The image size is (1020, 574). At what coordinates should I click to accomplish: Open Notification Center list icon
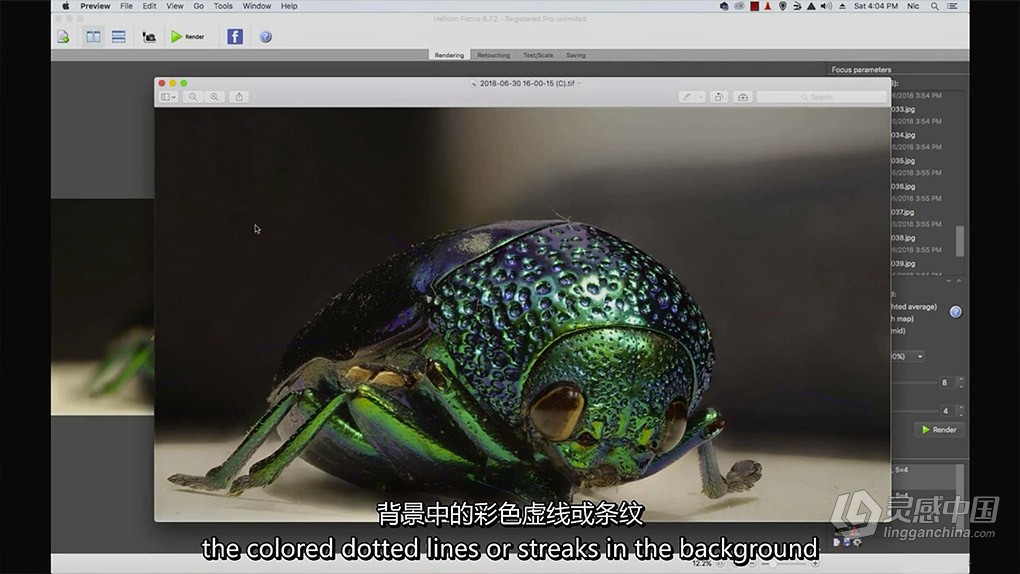tap(952, 6)
